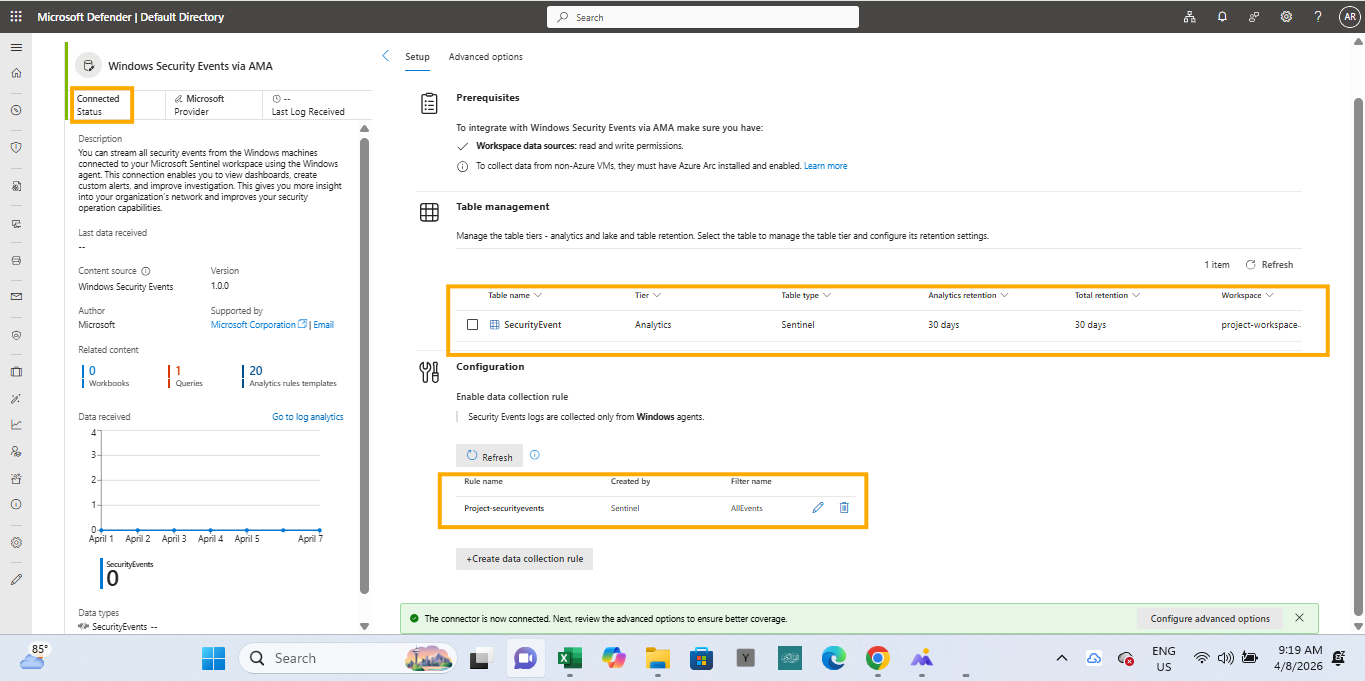Delete the Project-securityevents rule trash icon
Image resolution: width=1365 pixels, height=681 pixels.
(844, 508)
